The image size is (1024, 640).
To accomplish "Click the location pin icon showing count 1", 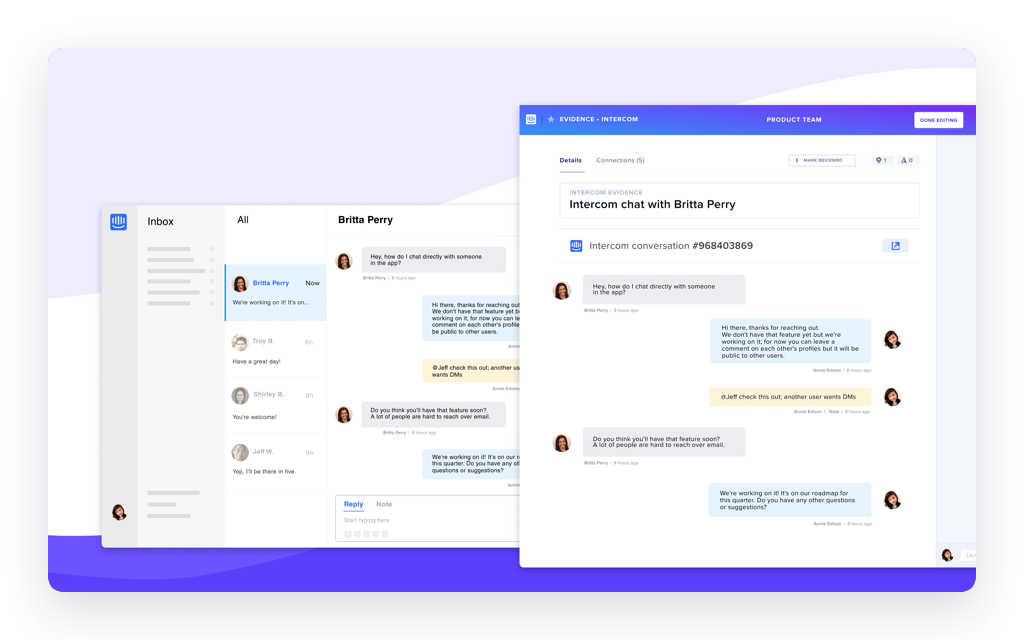I will tap(879, 160).
